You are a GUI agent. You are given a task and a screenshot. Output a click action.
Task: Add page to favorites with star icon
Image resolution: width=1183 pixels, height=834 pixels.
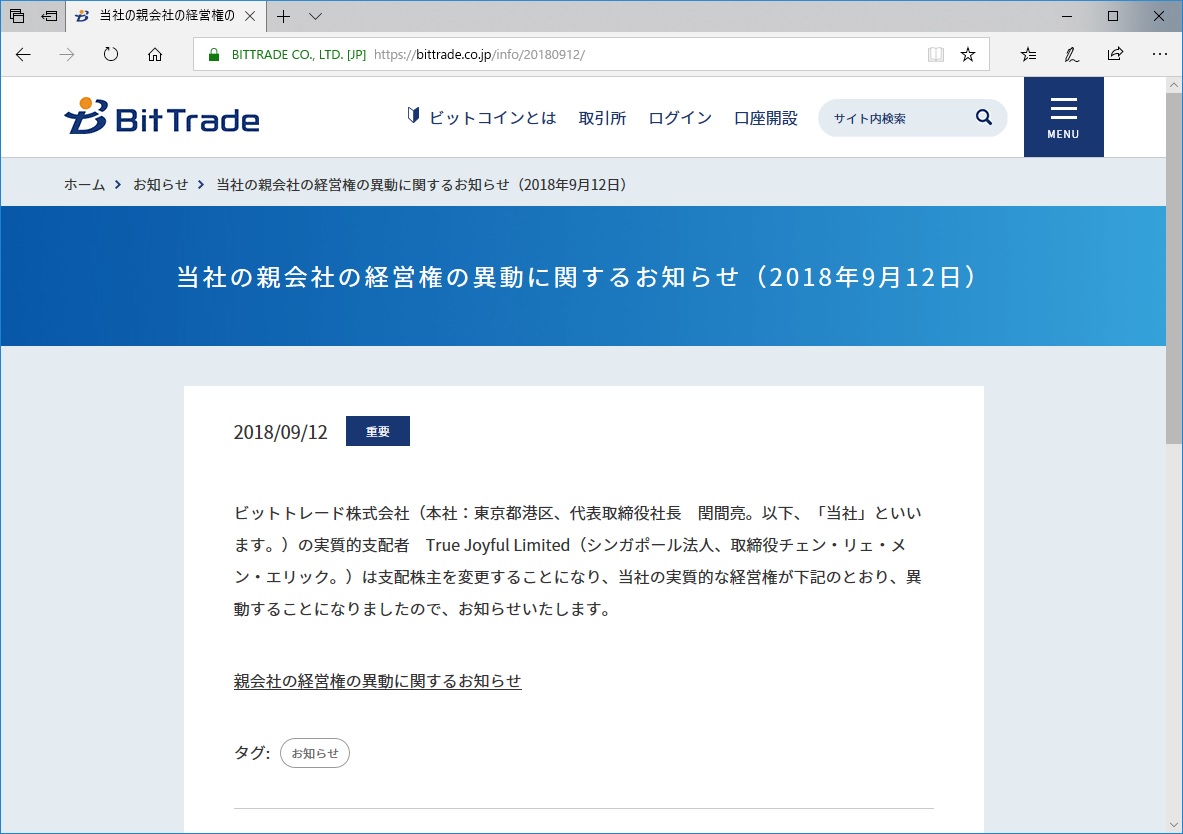(967, 54)
